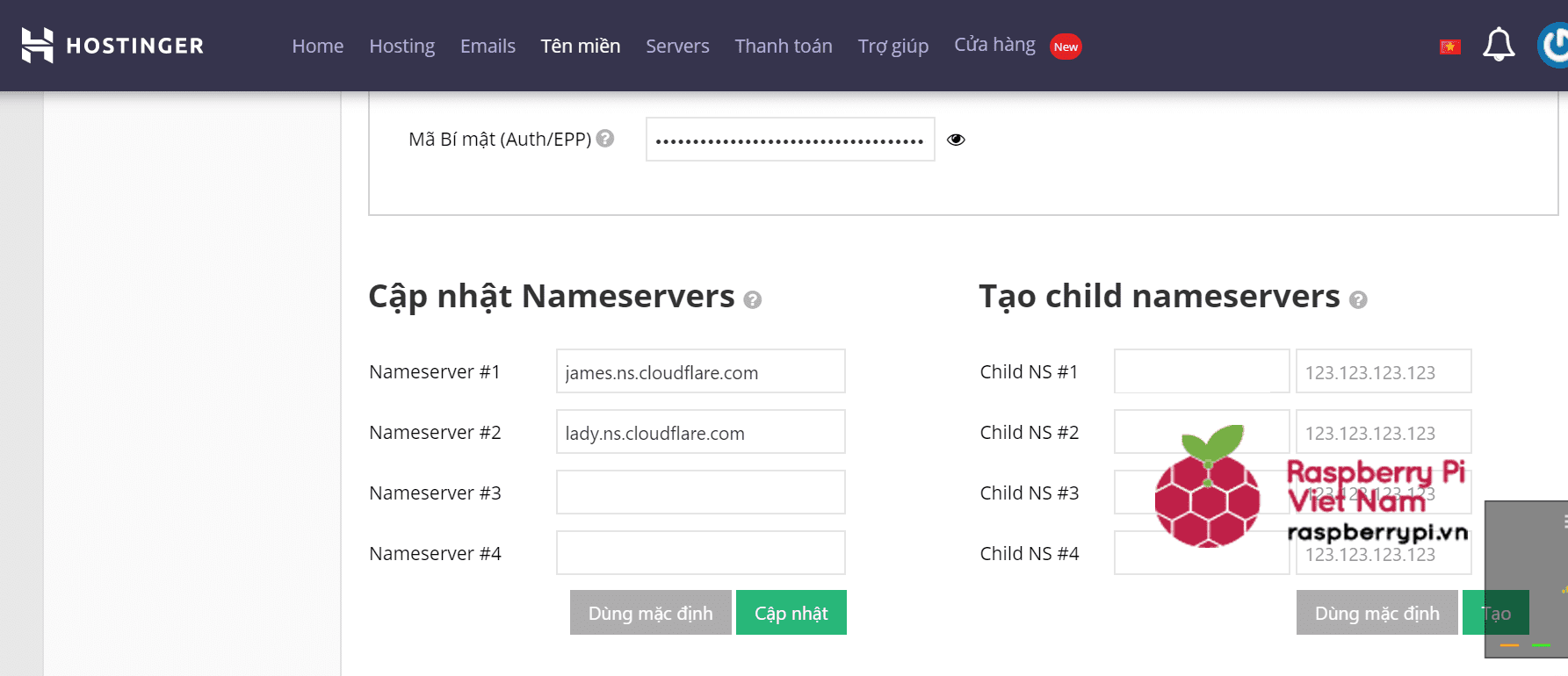Click the Vietnam flag language icon
Image resolution: width=1568 pixels, height=676 pixels.
1449,47
